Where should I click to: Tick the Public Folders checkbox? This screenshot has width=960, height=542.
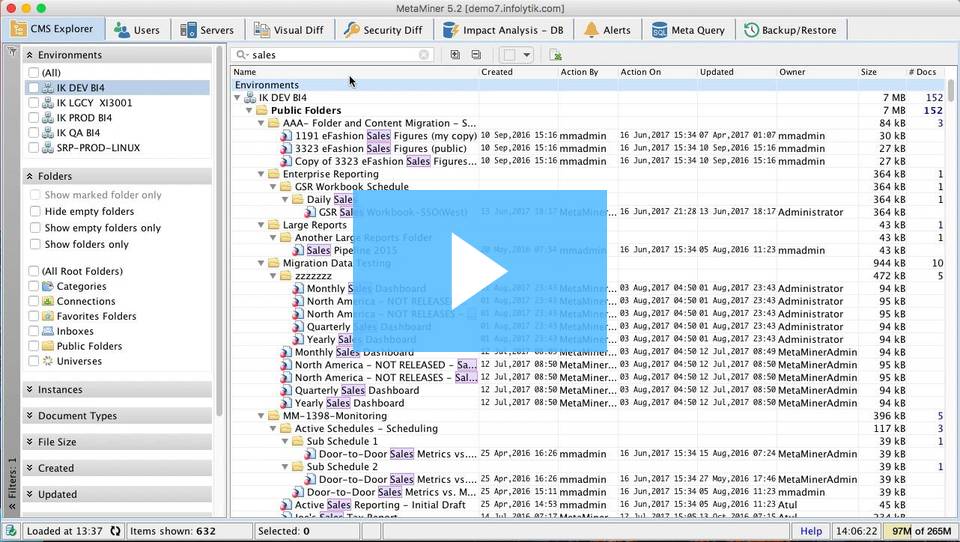coord(35,346)
